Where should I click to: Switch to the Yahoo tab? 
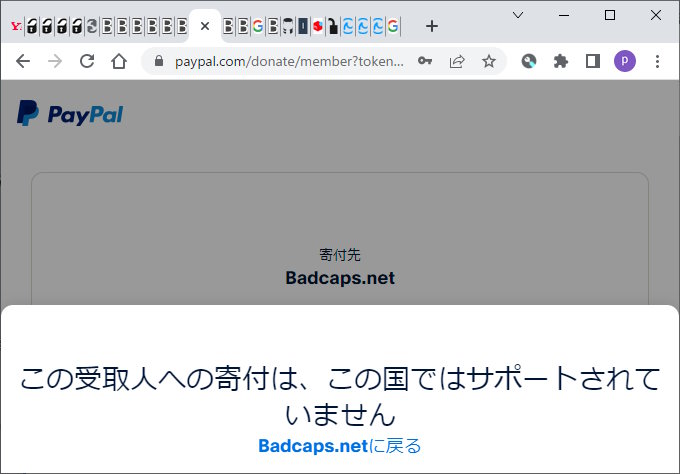tap(16, 26)
